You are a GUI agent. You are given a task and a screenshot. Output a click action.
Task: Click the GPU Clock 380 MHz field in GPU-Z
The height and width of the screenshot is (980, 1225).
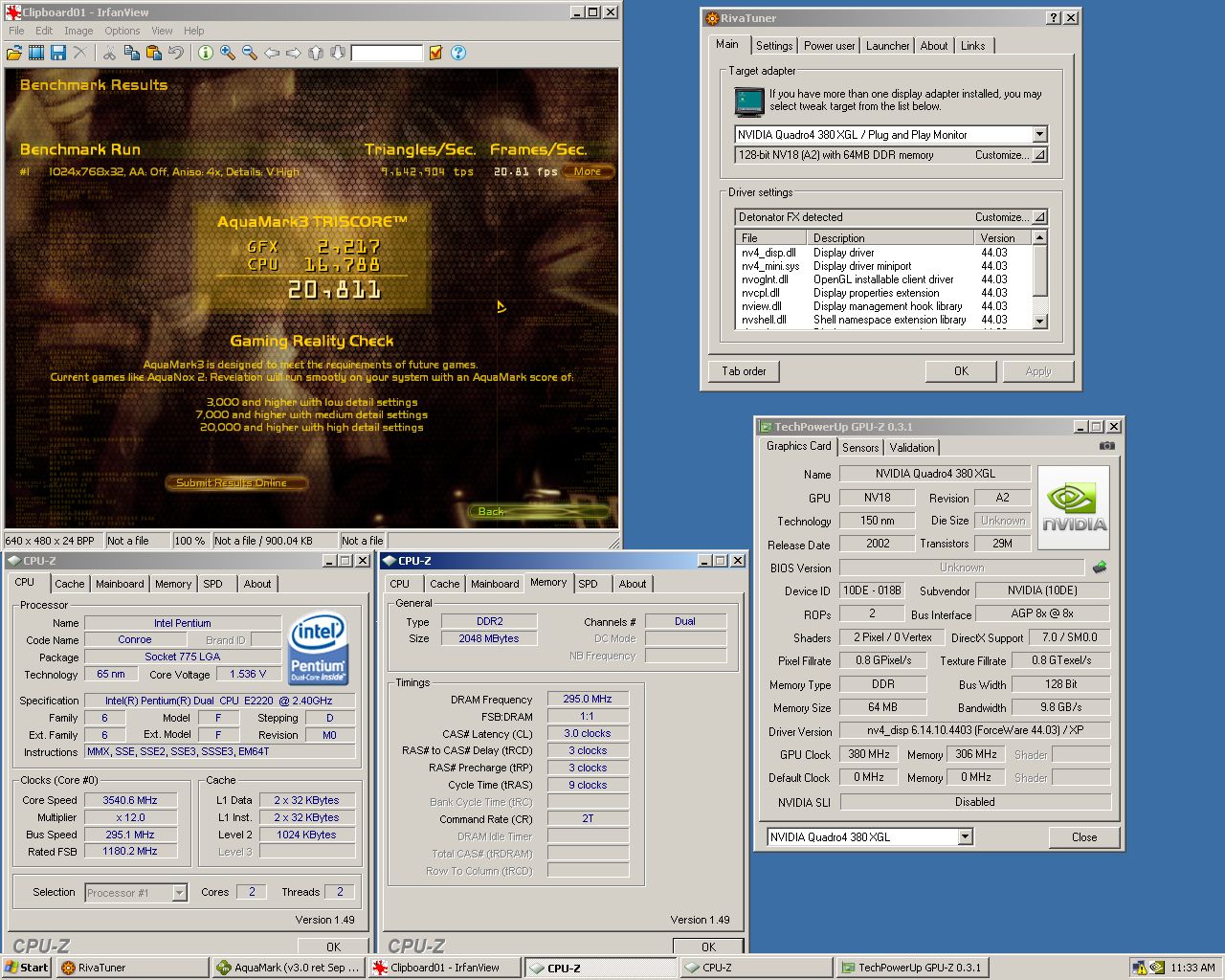click(869, 754)
